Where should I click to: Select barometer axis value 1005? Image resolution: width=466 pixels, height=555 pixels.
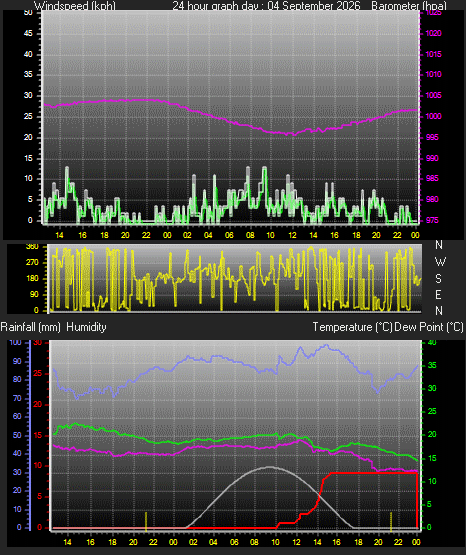(433, 95)
